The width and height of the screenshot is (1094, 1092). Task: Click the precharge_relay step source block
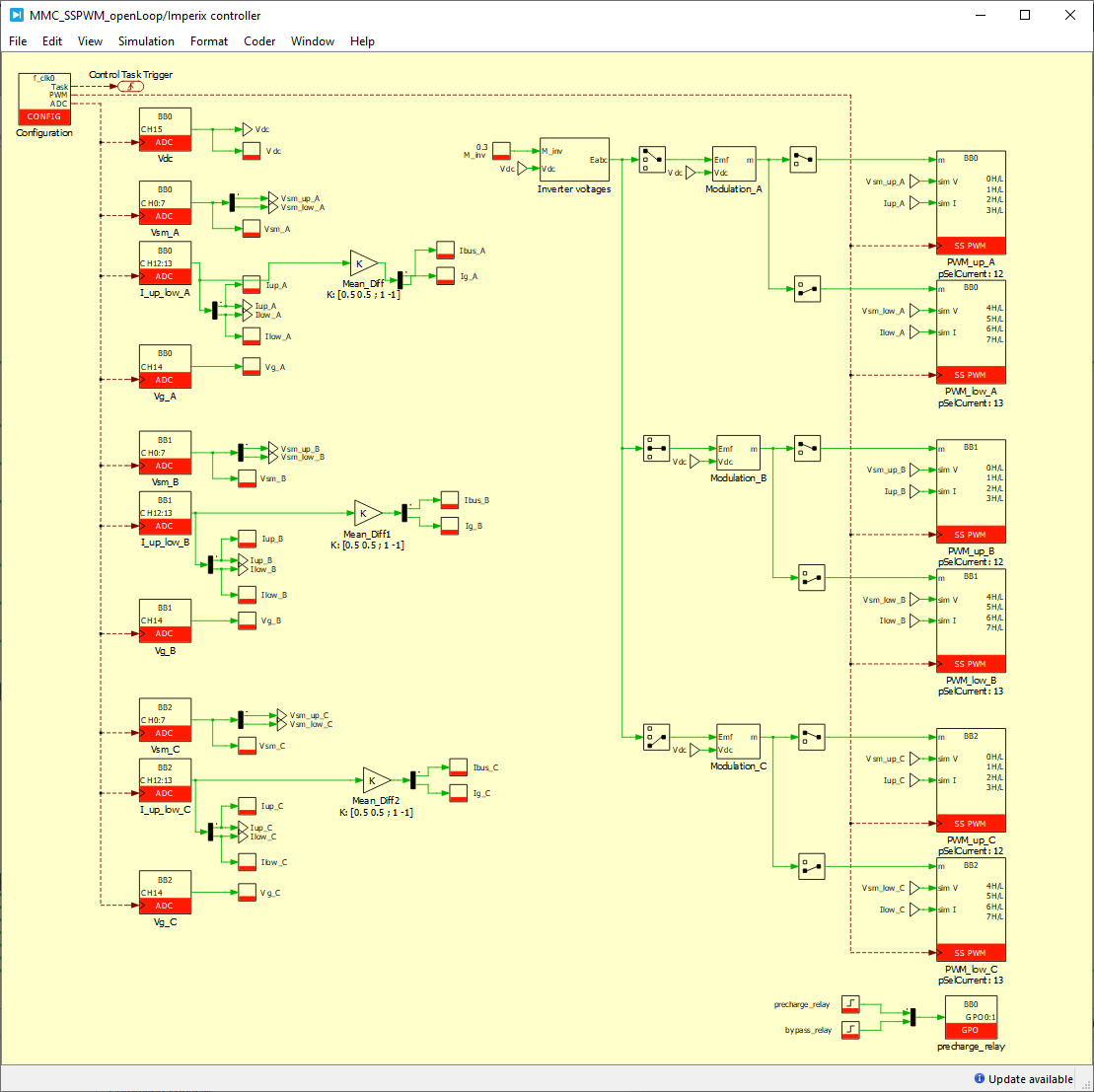(850, 1004)
